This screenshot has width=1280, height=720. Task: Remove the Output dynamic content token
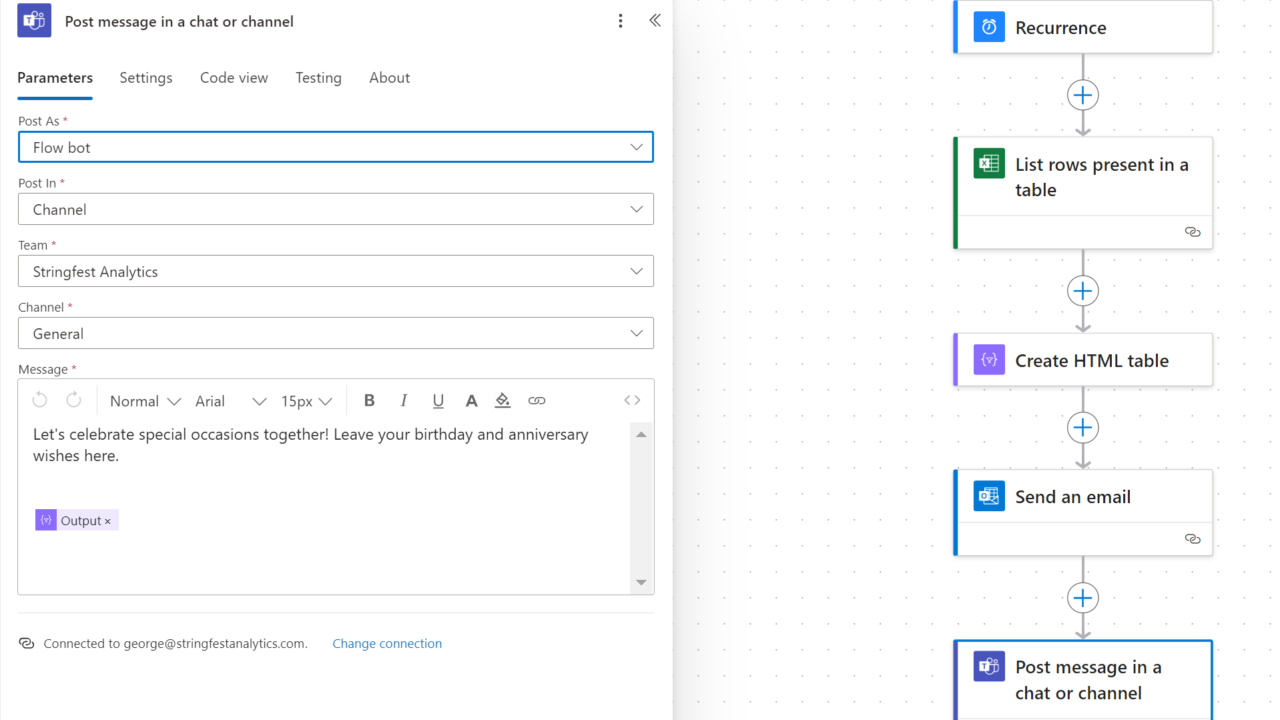tap(108, 521)
